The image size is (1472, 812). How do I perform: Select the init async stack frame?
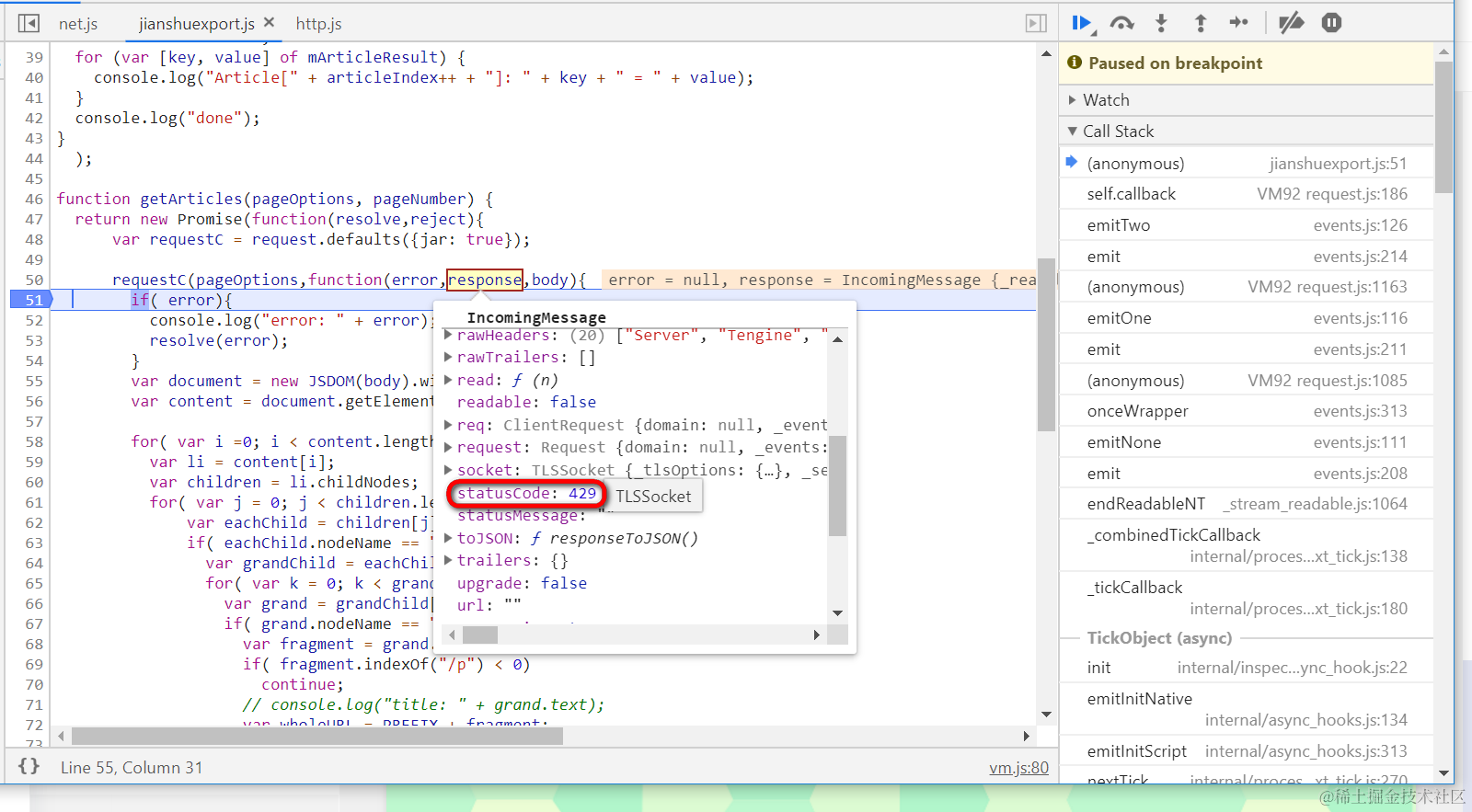tap(1247, 668)
